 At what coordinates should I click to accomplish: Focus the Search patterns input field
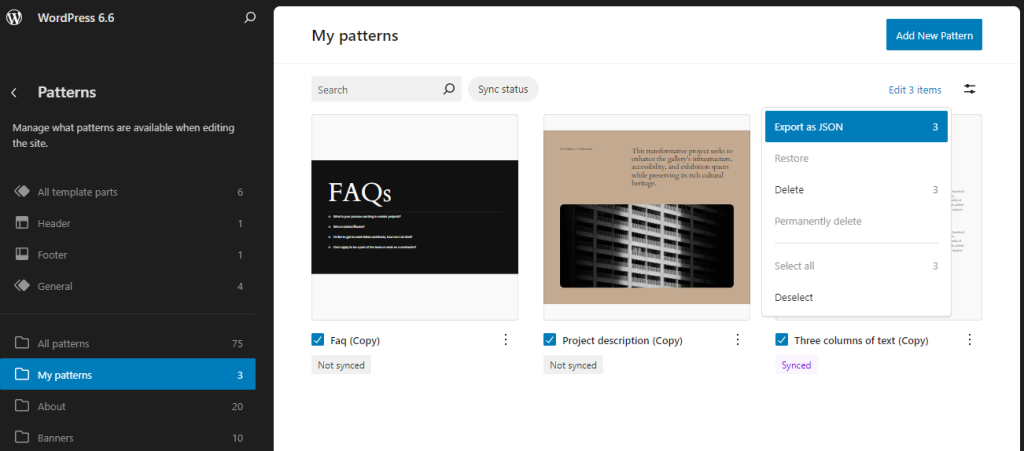(x=378, y=89)
